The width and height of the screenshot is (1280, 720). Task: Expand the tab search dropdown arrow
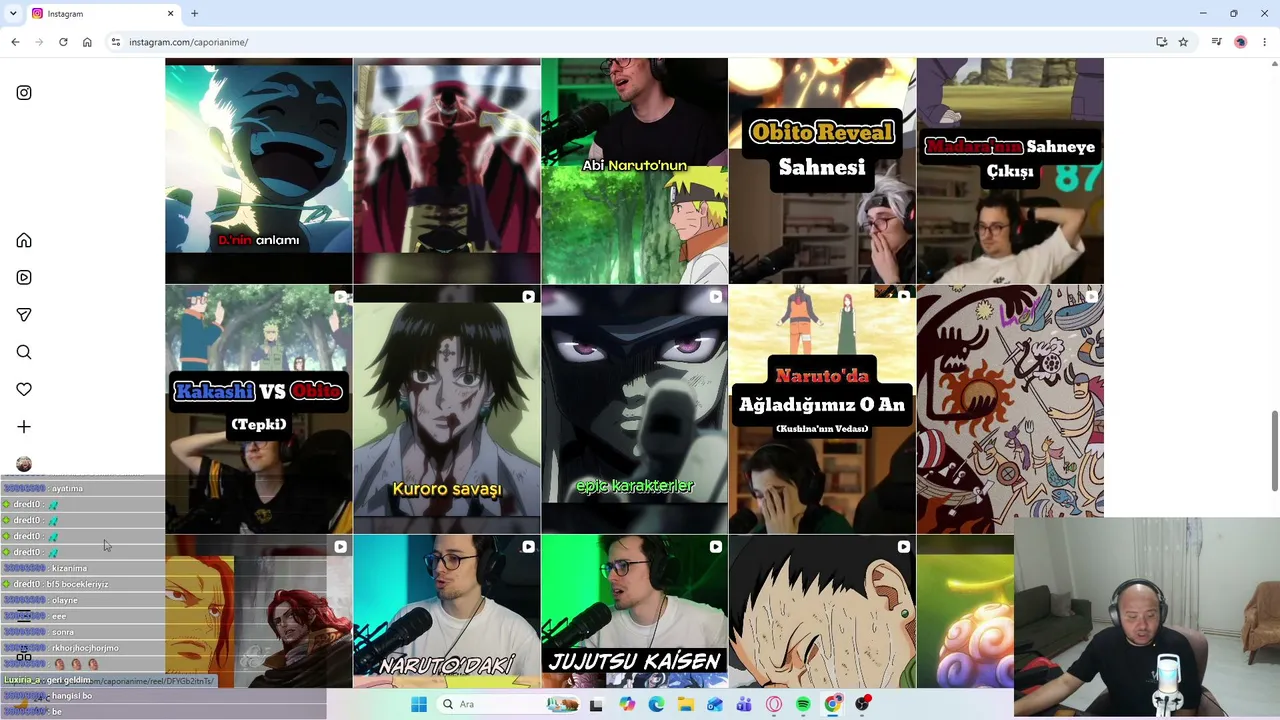(13, 14)
